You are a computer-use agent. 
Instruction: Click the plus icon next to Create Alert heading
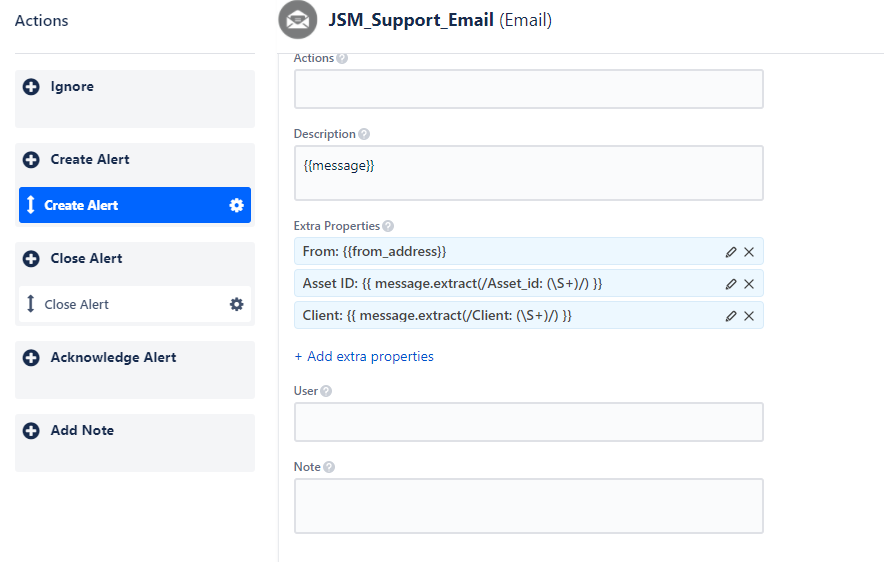click(31, 160)
